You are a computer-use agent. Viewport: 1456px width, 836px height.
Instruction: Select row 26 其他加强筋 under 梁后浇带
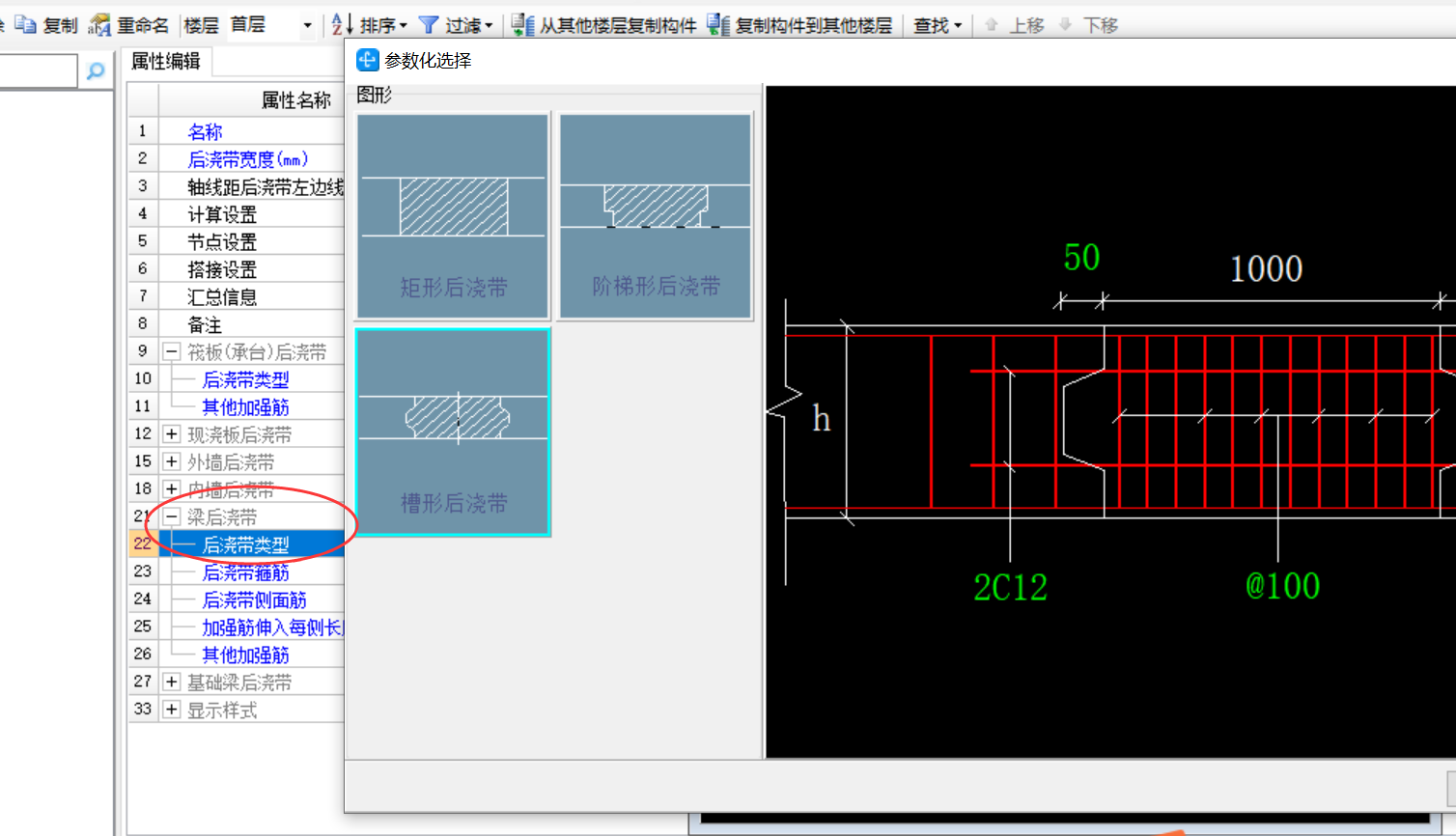pos(237,655)
